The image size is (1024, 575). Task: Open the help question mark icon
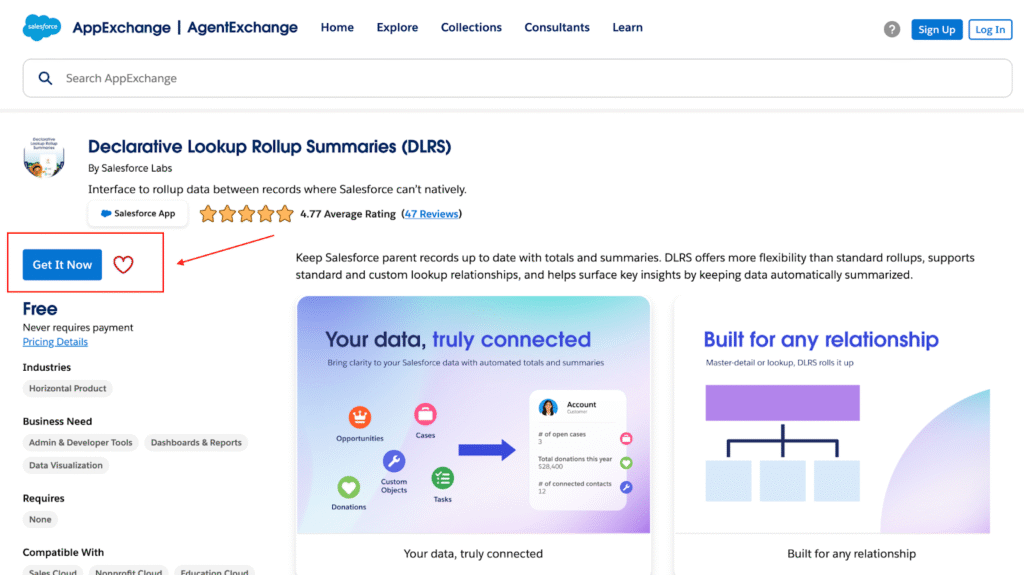click(891, 29)
